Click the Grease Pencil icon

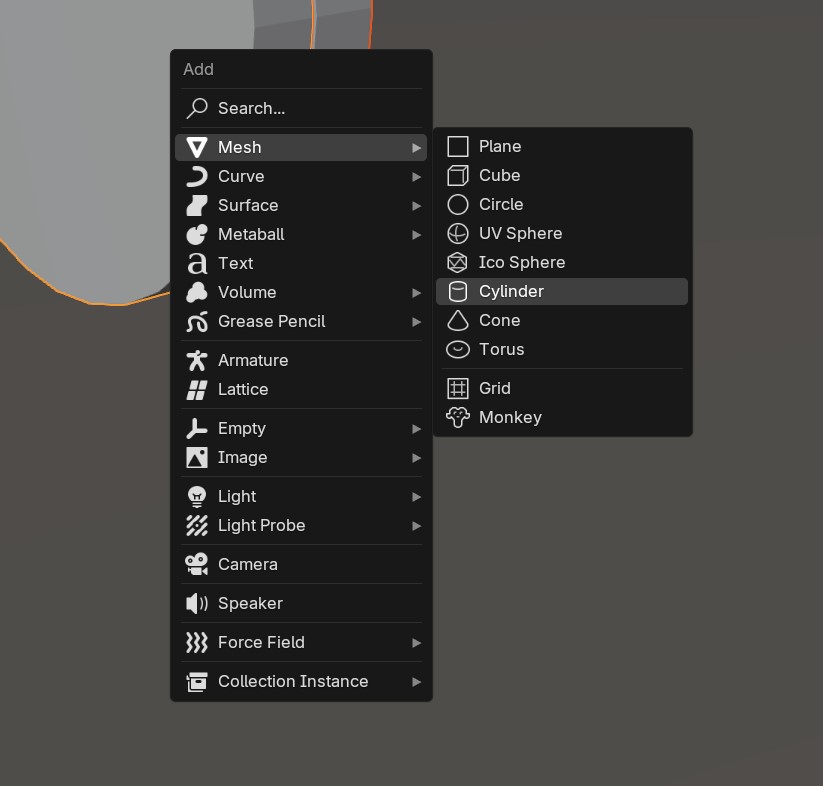click(x=197, y=321)
